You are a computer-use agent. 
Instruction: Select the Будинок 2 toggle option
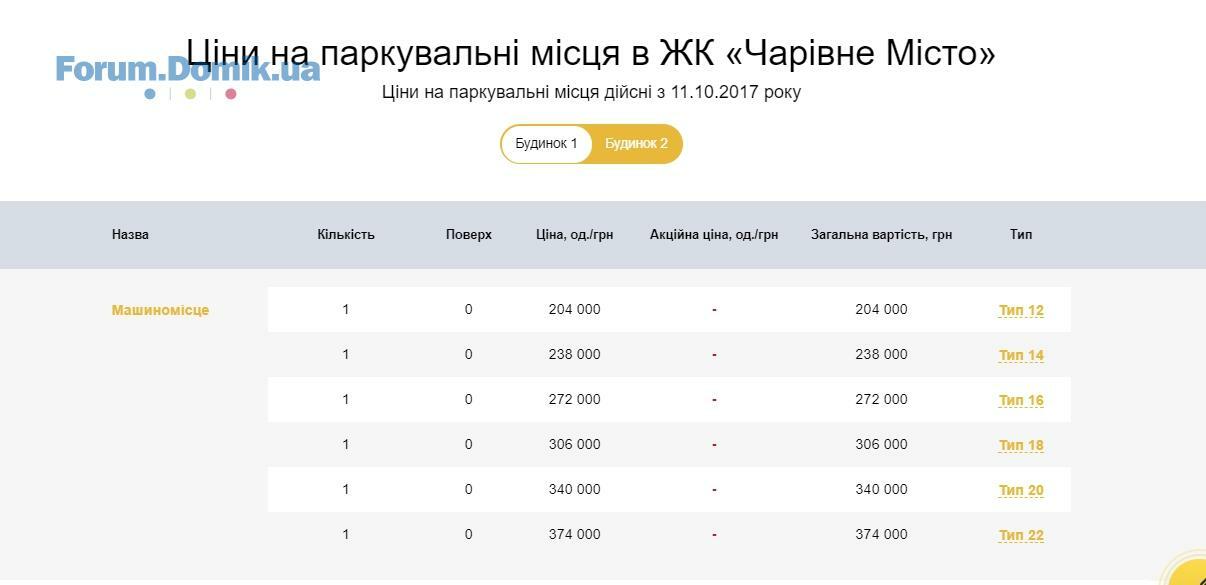point(637,144)
